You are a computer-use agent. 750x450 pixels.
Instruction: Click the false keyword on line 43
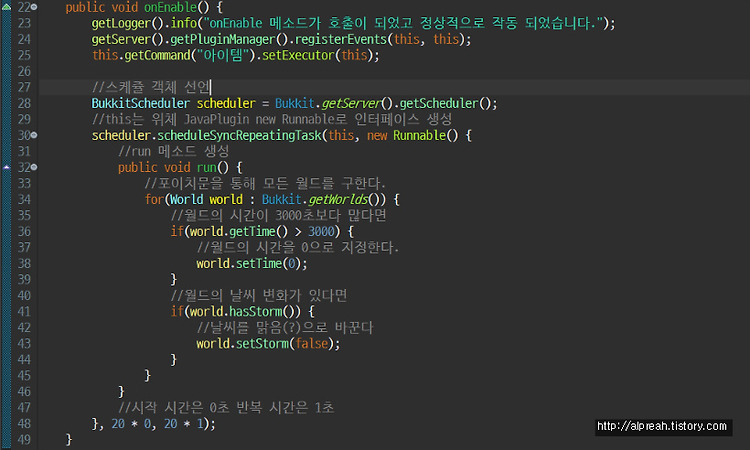point(311,343)
